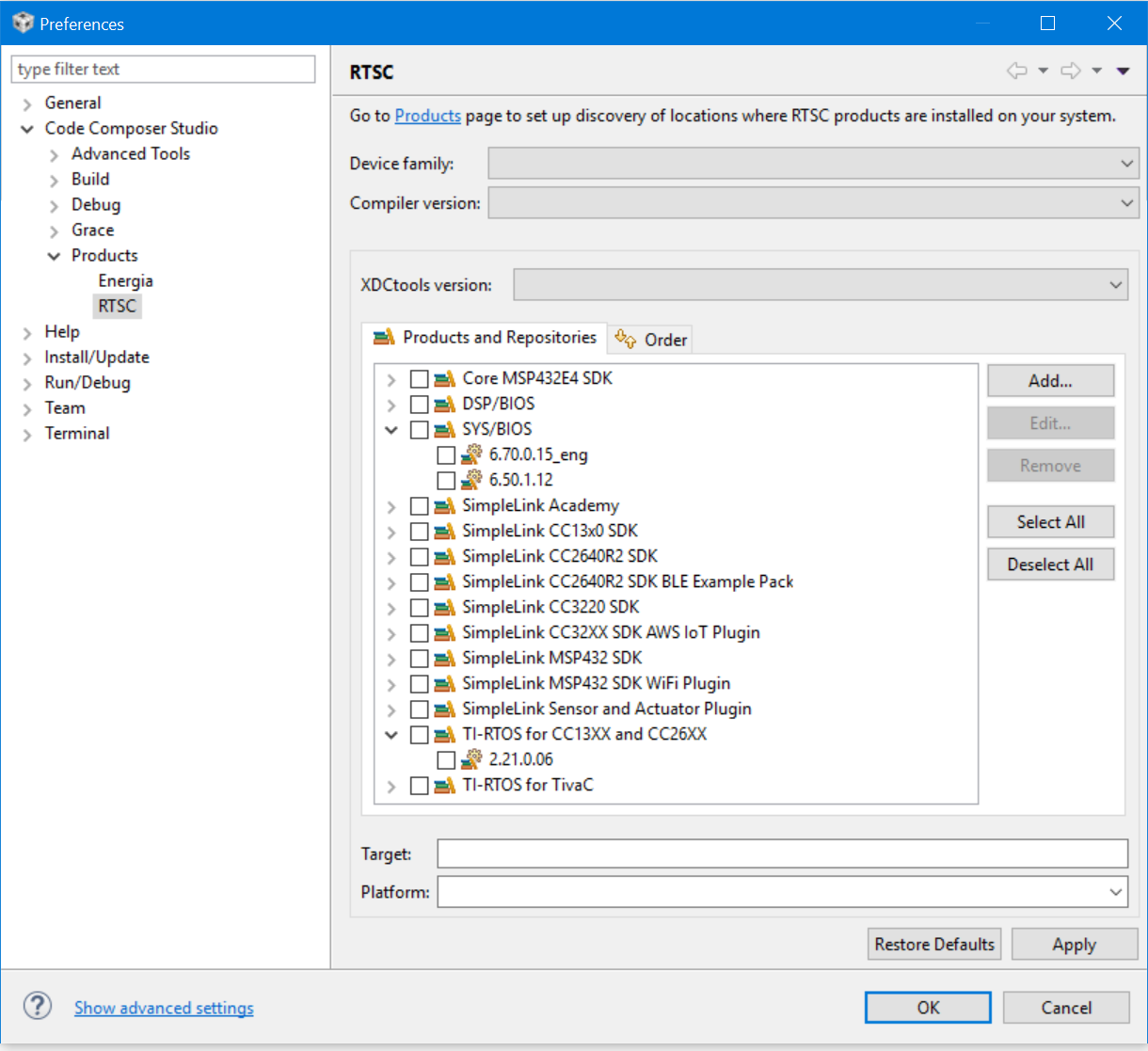Click the SimpleLink Academy product icon
The width and height of the screenshot is (1148, 1051).
pos(445,505)
